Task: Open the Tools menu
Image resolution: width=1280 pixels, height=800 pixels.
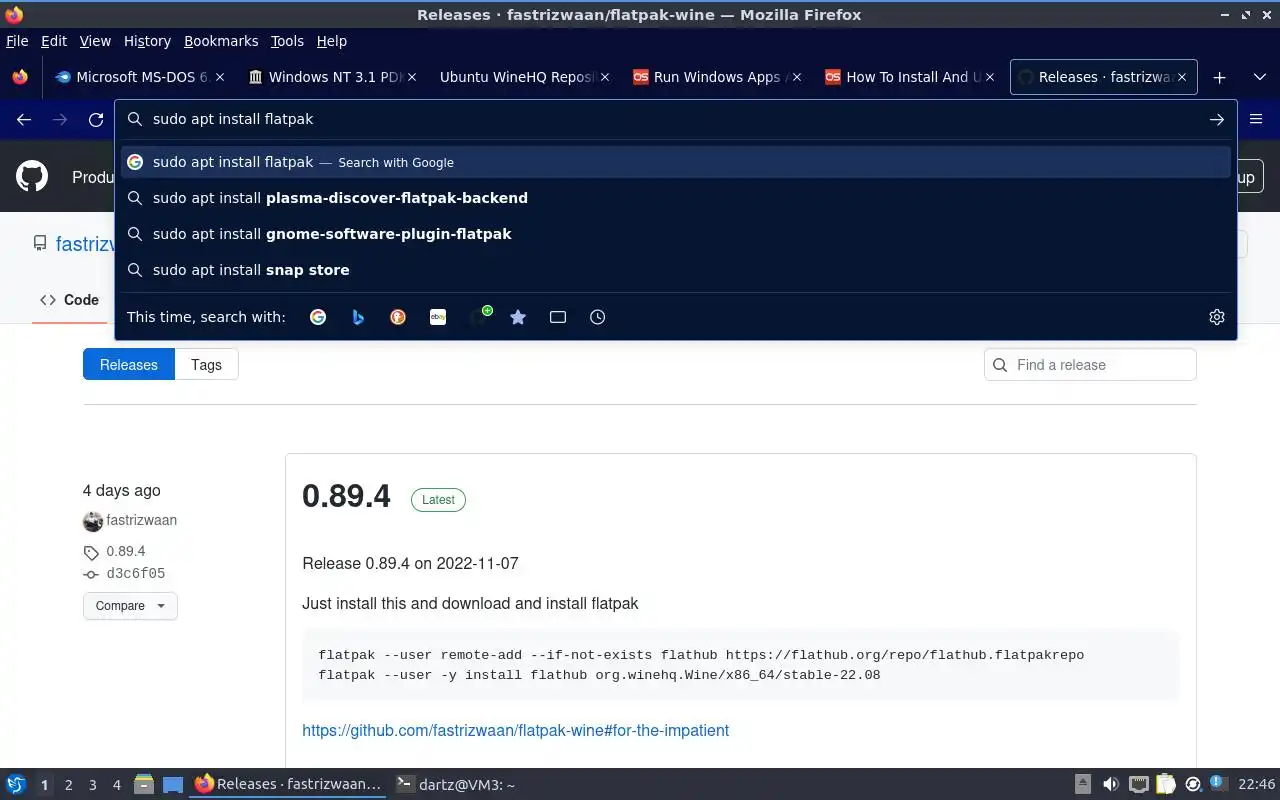Action: tap(287, 41)
